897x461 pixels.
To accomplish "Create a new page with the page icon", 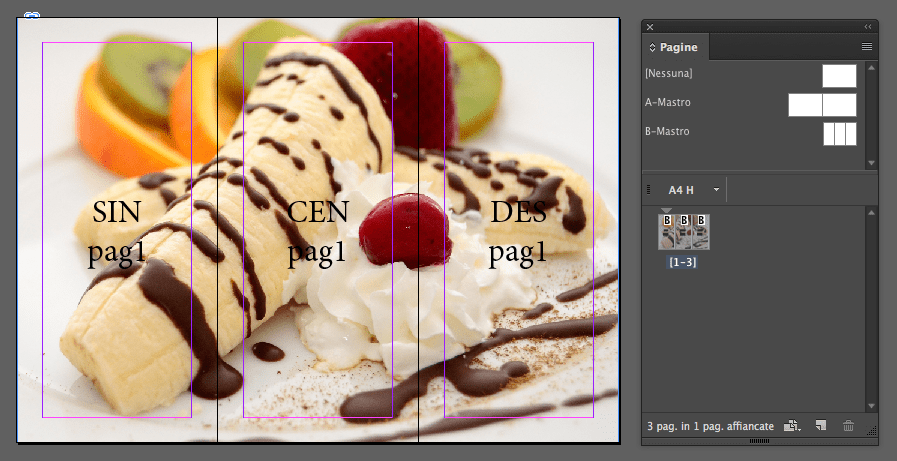I will (821, 426).
